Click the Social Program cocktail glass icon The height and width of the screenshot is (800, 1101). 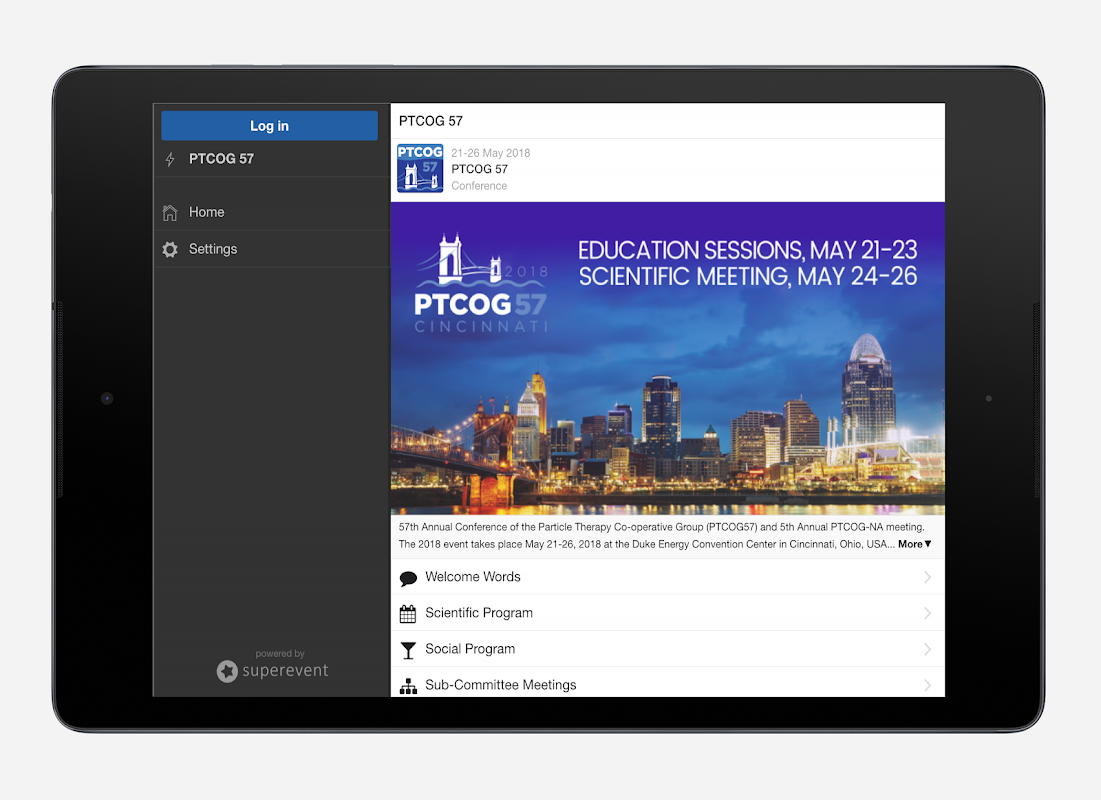click(x=408, y=650)
